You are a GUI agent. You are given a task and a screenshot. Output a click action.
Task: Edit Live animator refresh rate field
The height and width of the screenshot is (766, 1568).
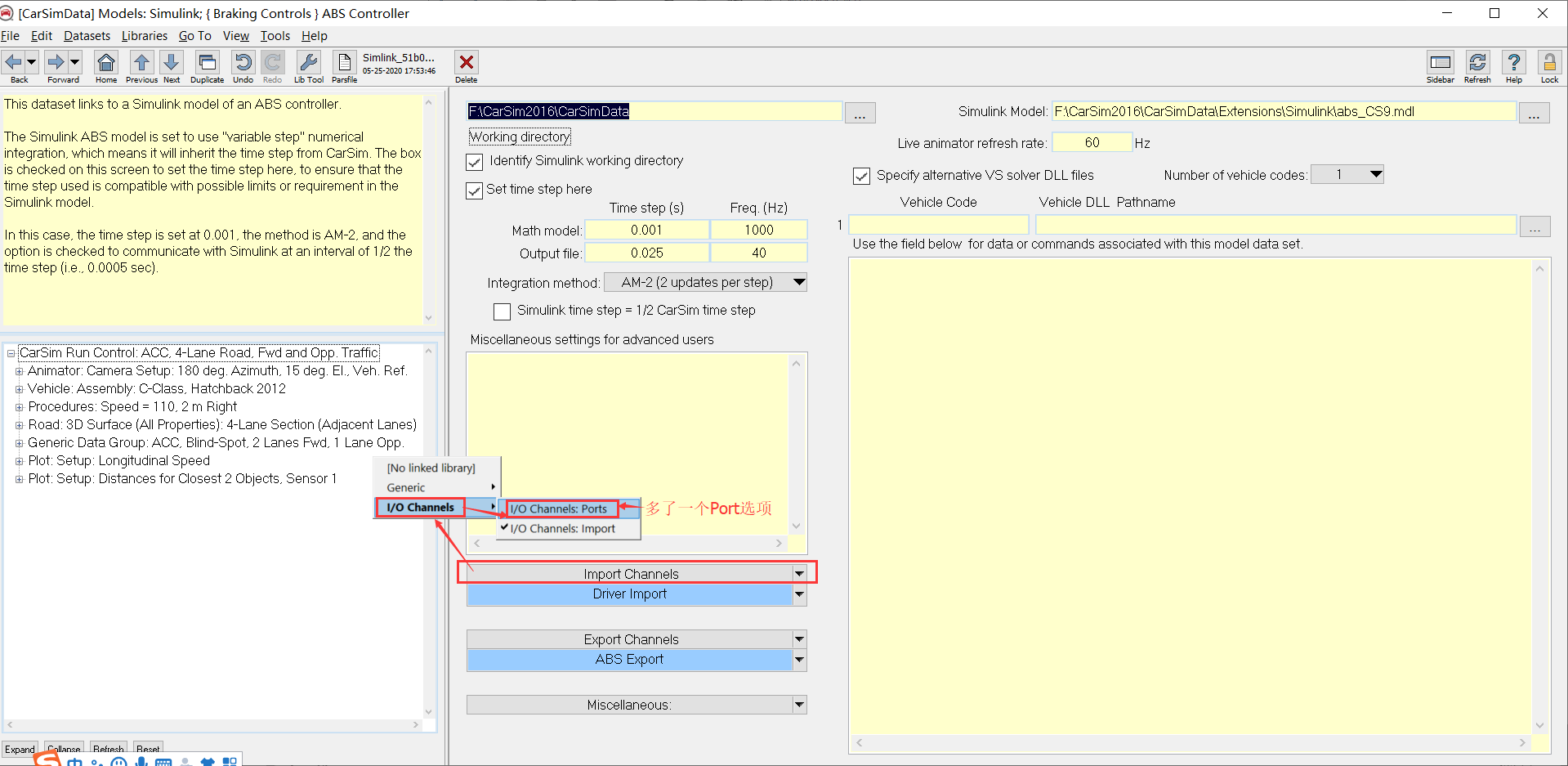1092,143
